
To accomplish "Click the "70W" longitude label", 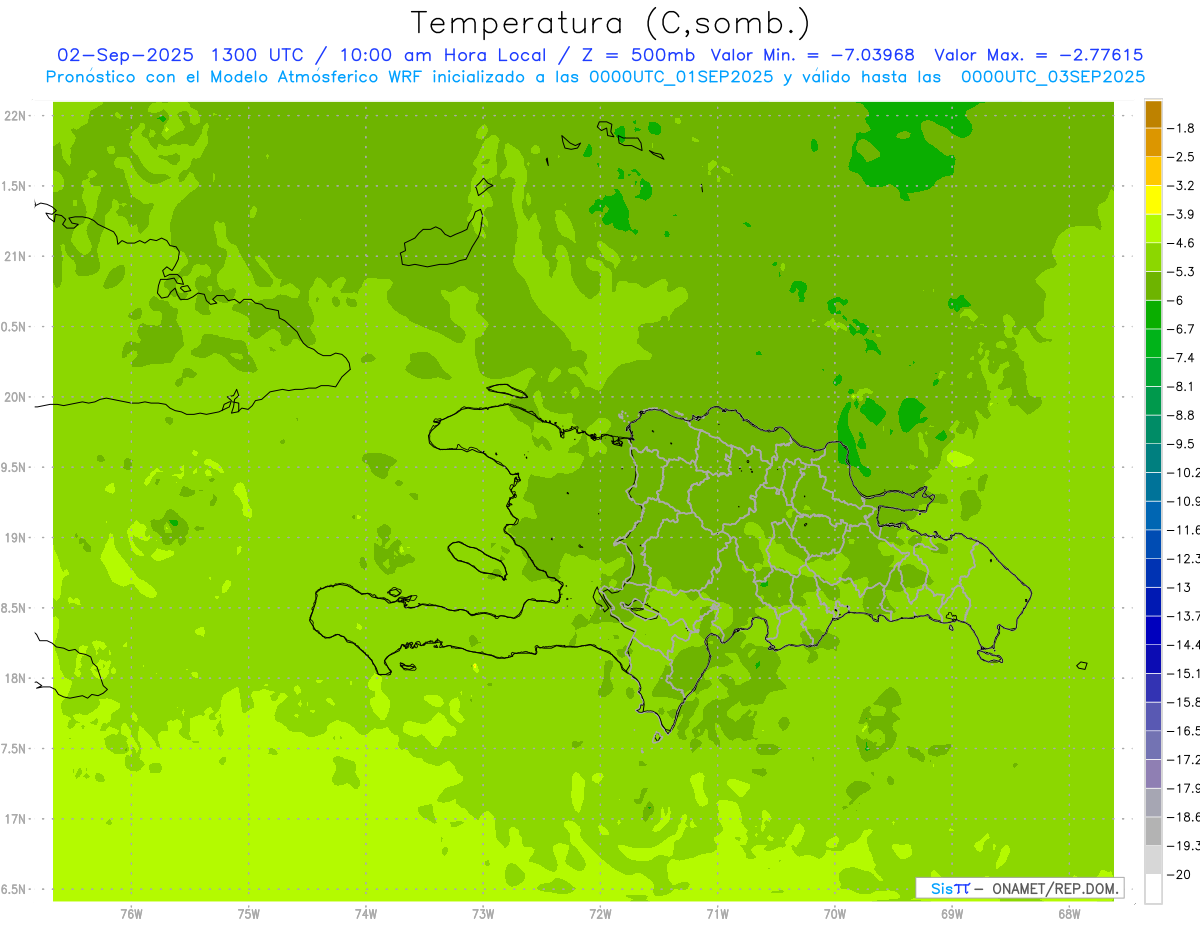I will pyautogui.click(x=835, y=913).
